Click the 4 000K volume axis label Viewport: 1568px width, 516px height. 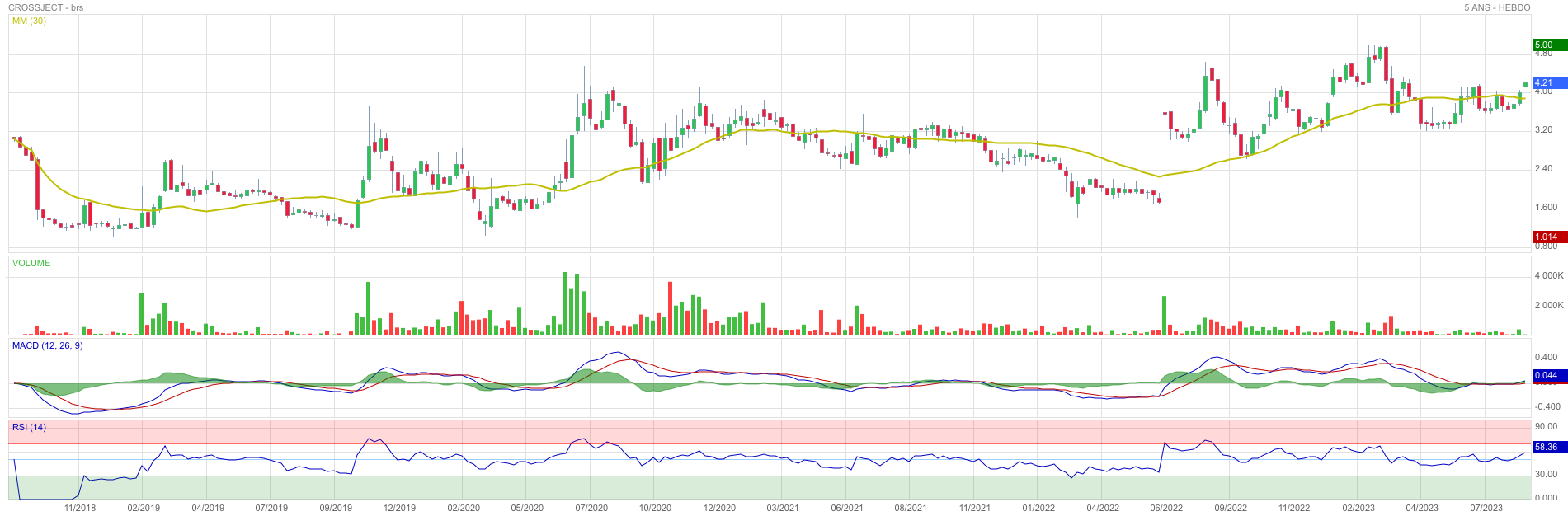1548,275
